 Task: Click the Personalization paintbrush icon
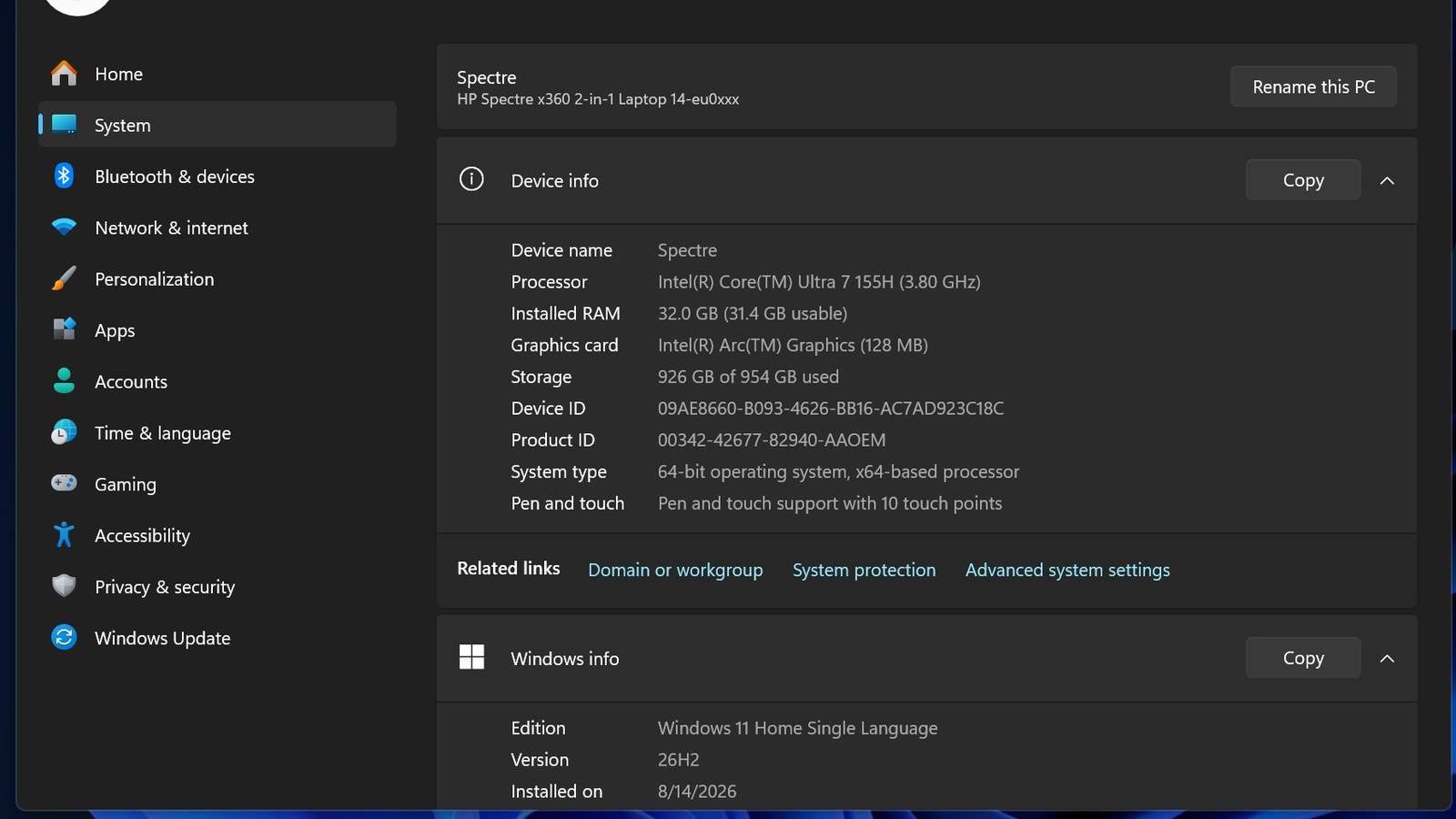[x=64, y=278]
